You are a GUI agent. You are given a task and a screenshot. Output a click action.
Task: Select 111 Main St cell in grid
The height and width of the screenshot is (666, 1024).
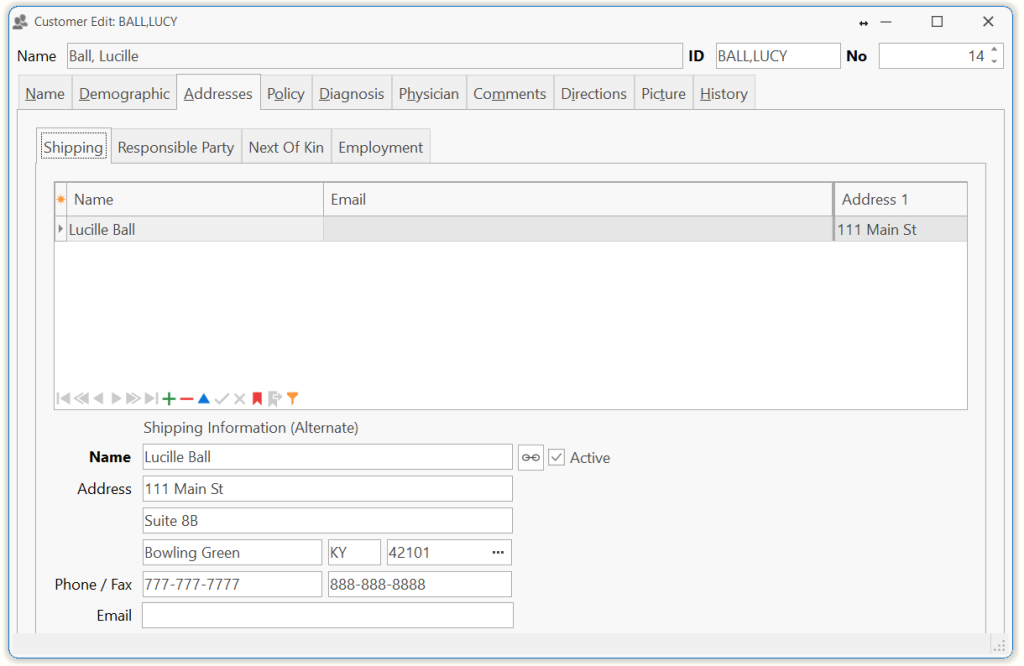[901, 229]
